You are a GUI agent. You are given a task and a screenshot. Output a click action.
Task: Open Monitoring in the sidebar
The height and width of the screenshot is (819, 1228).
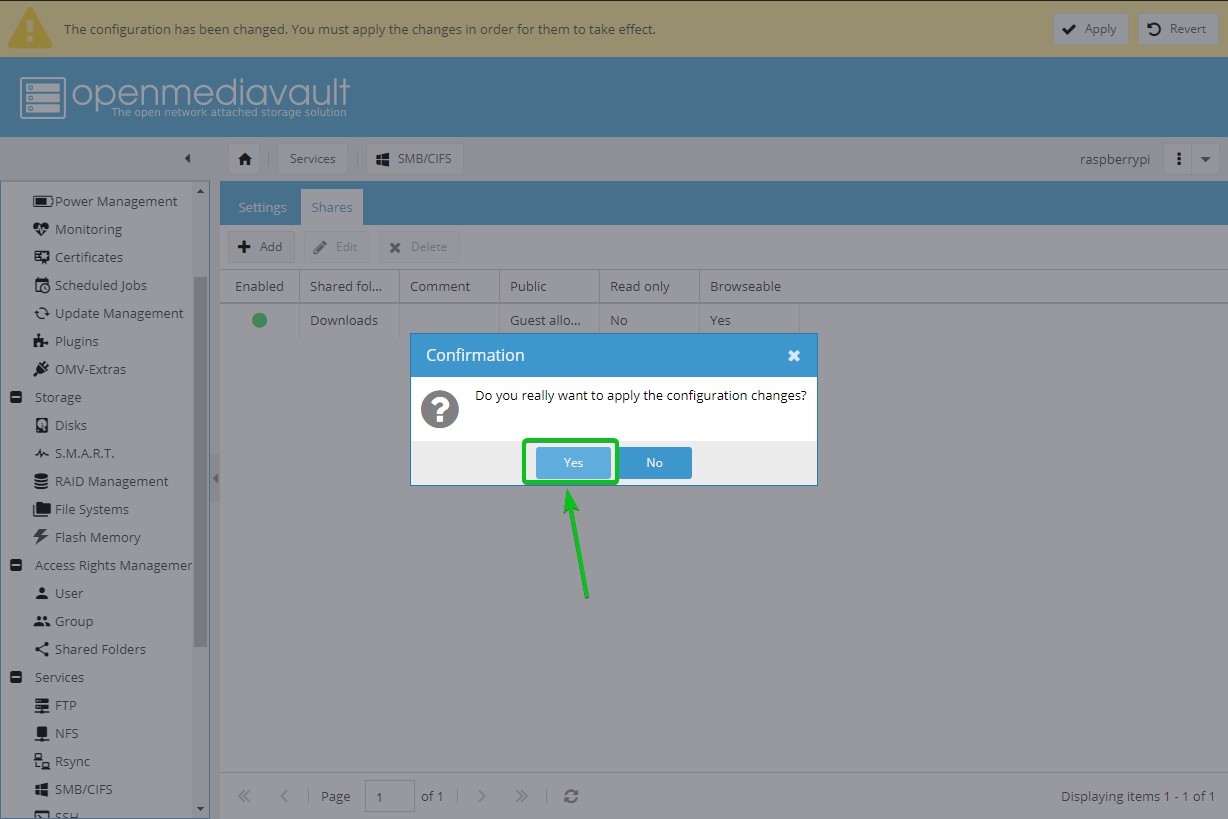point(88,229)
